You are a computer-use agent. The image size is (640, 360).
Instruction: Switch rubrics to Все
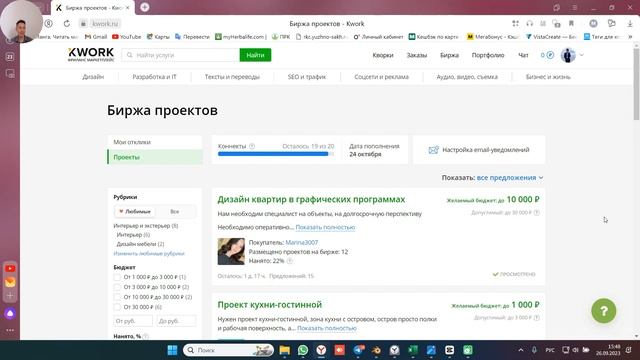[x=175, y=211]
